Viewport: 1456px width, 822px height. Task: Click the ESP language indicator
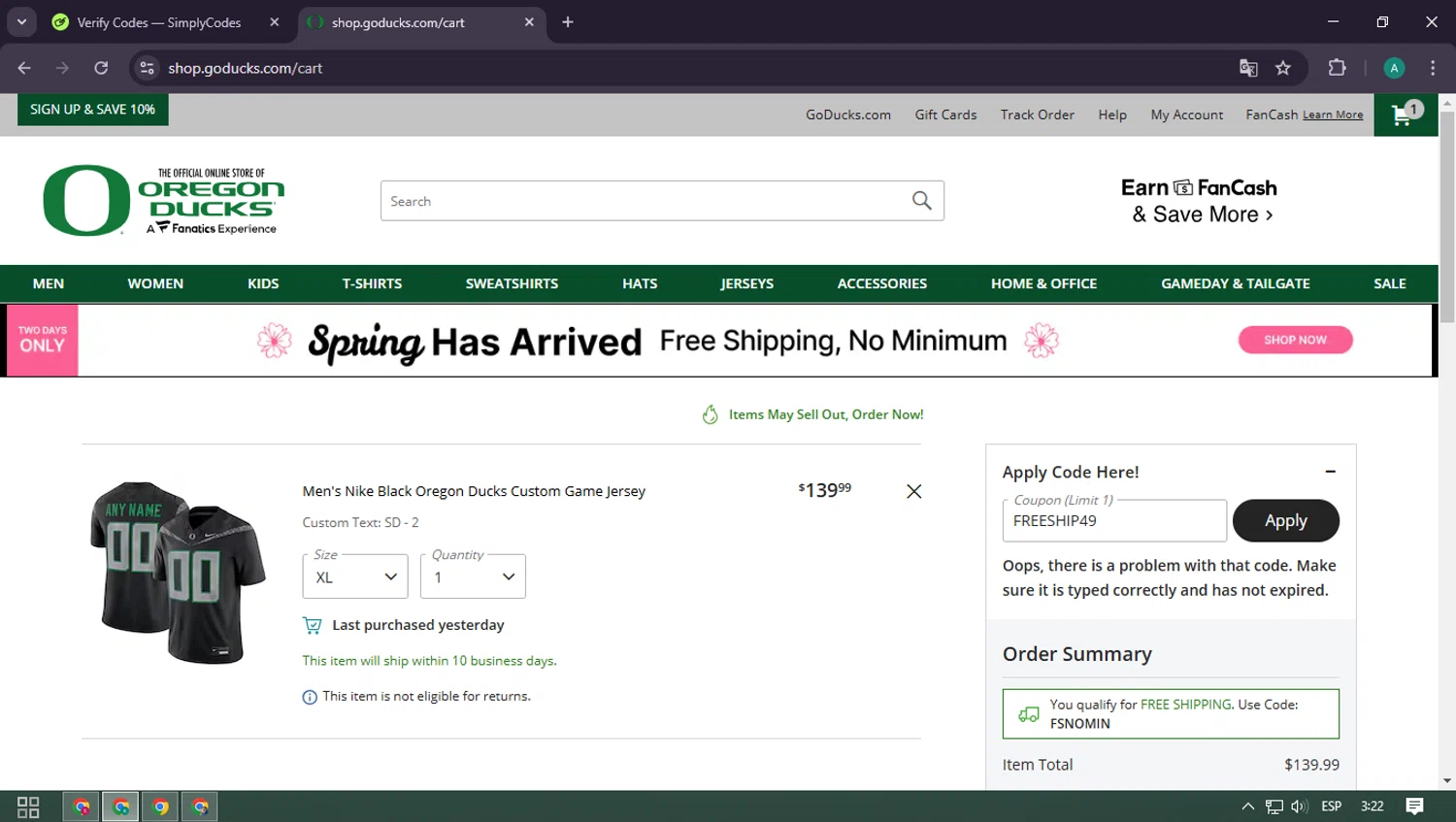click(x=1332, y=806)
